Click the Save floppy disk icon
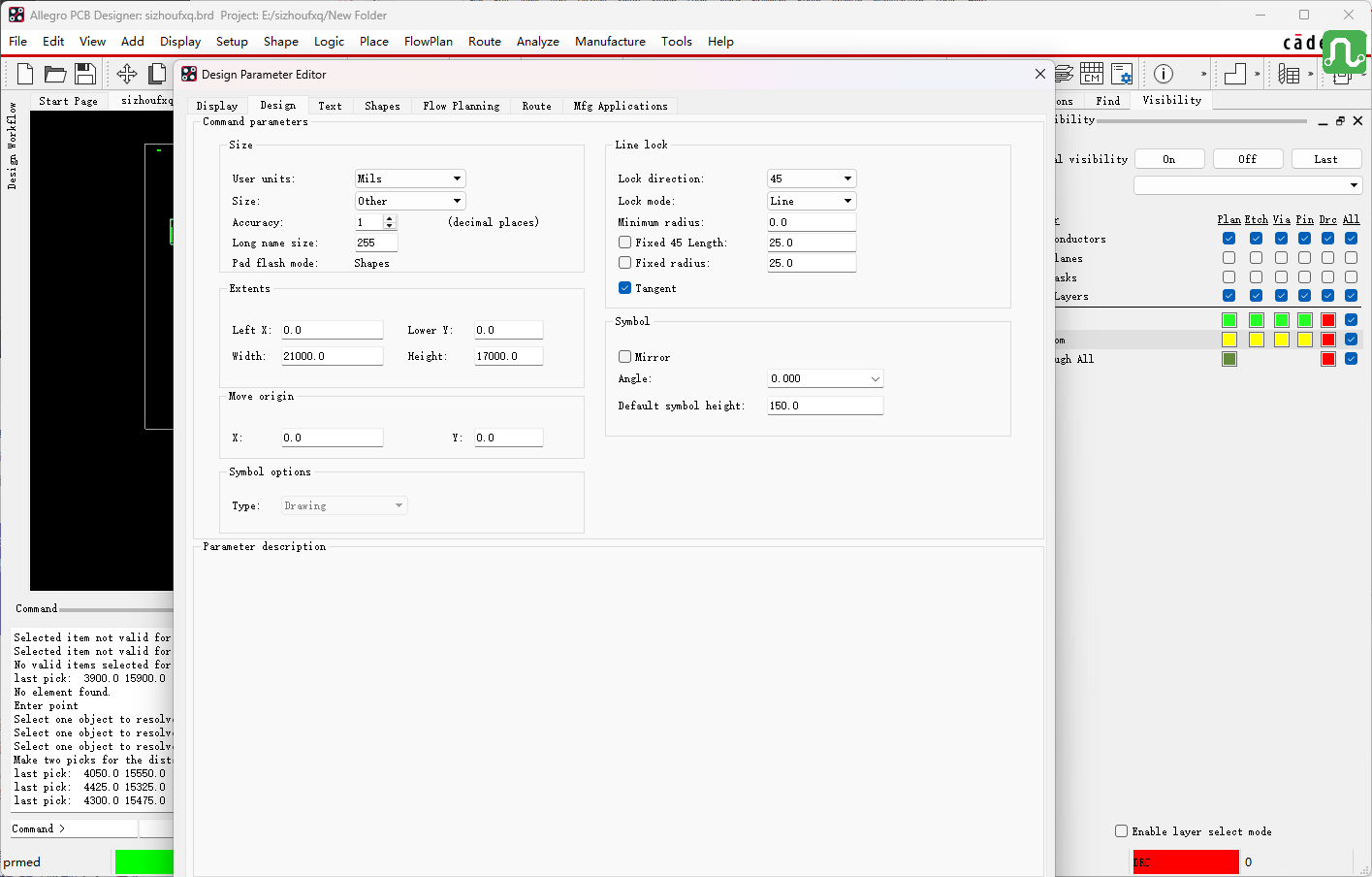1372x877 pixels. point(85,74)
